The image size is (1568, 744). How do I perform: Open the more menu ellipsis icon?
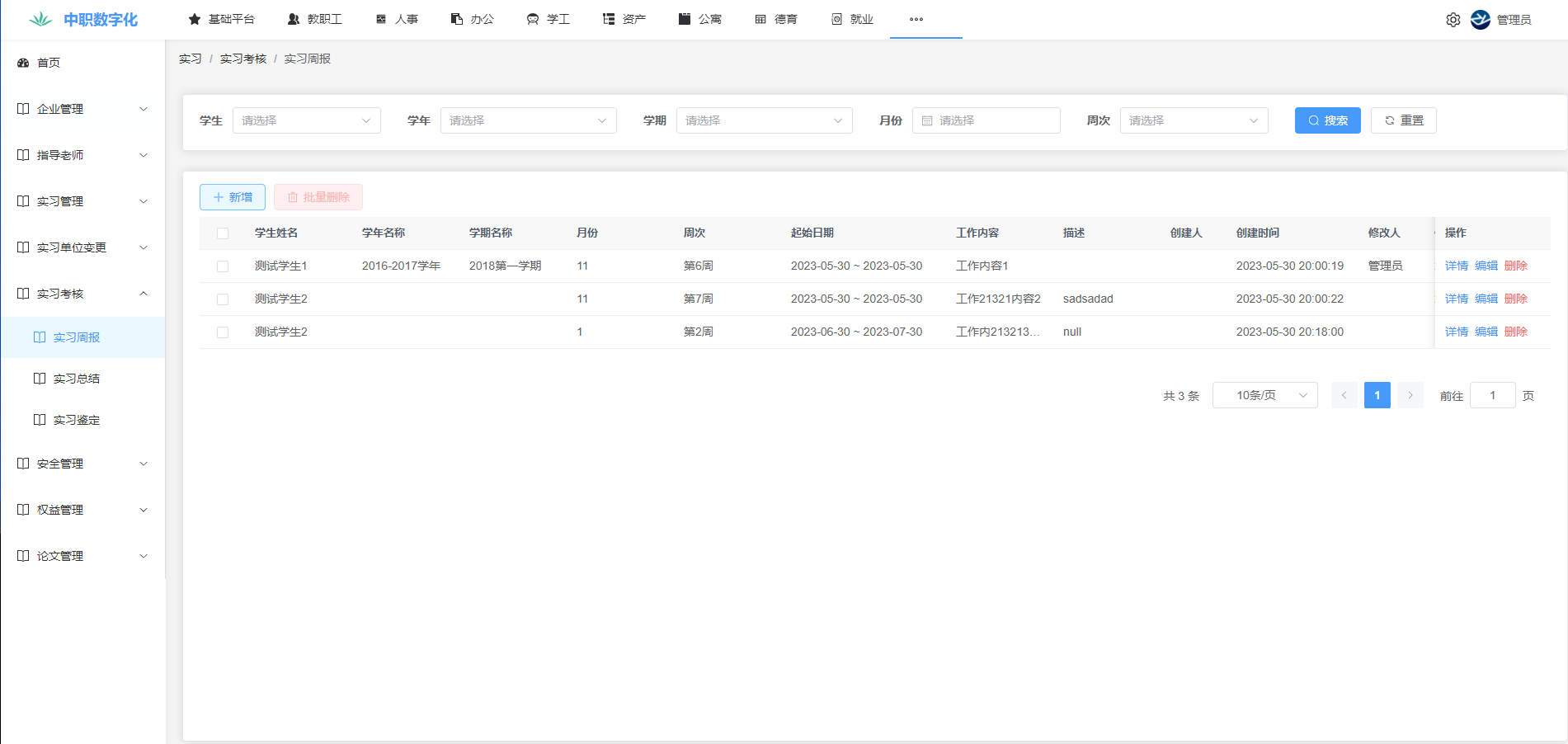[916, 19]
